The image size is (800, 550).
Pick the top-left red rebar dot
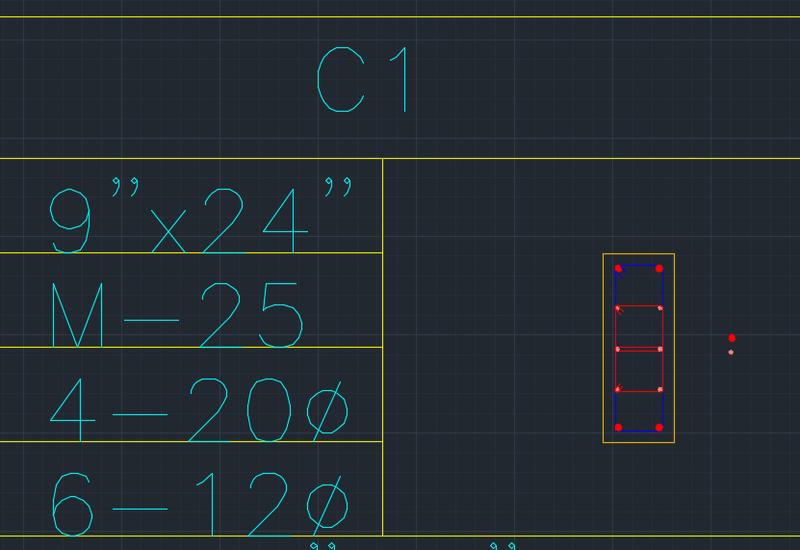[618, 268]
